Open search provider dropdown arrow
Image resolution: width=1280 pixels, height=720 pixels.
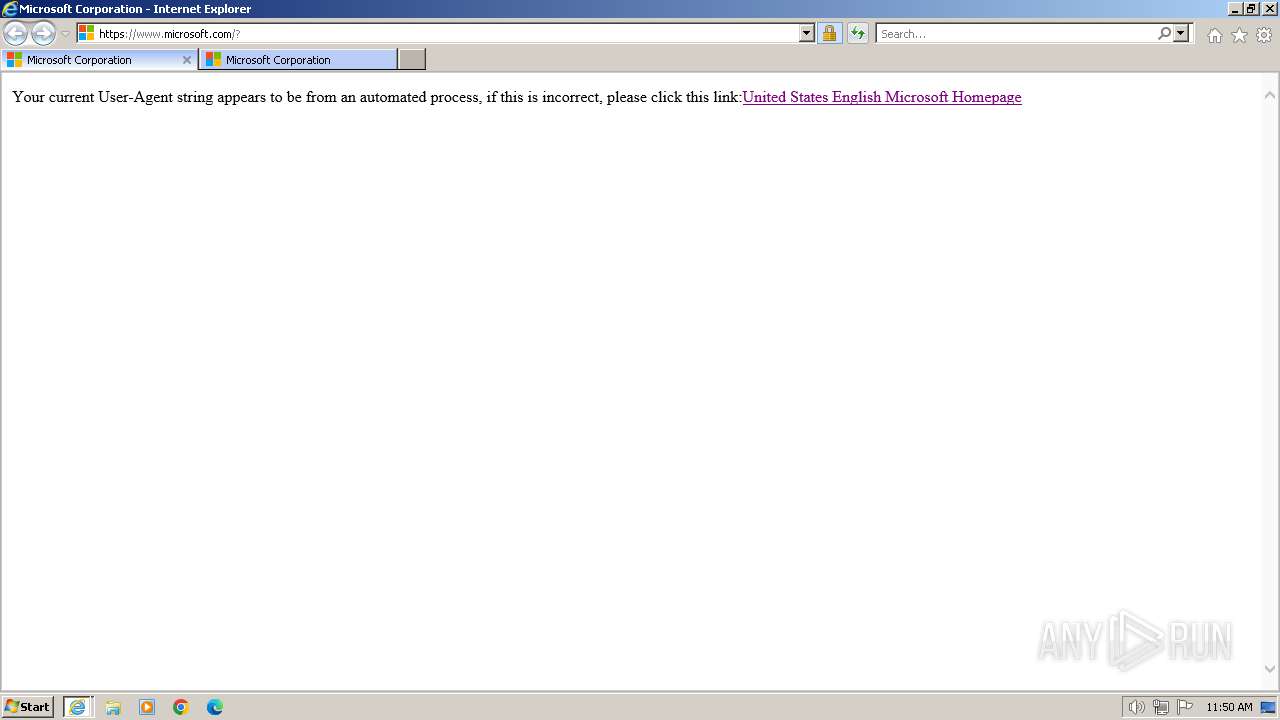pos(1181,33)
